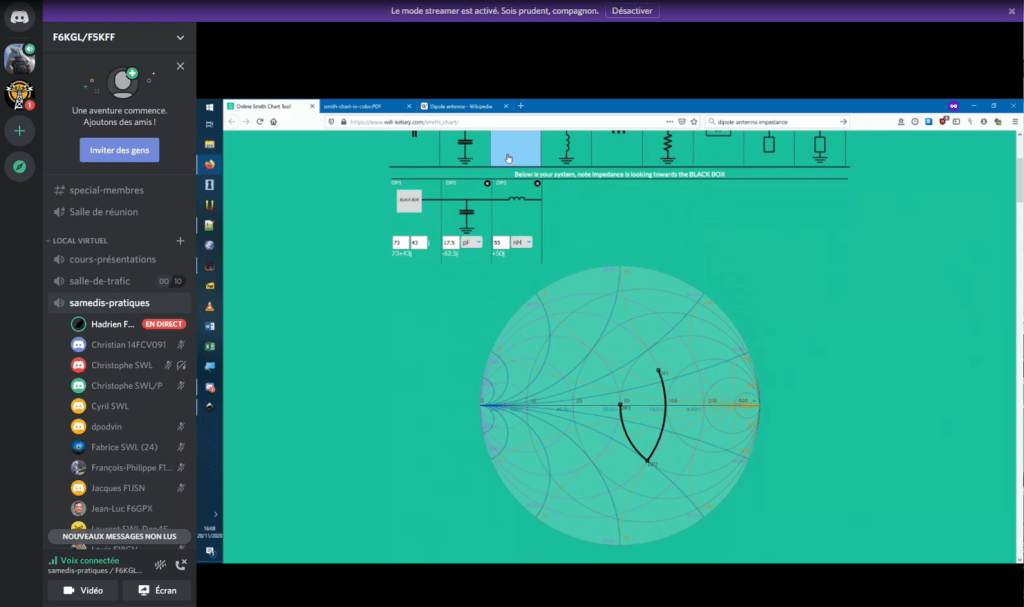
Task: Add a shunt inductor from the component palette
Action: pyautogui.click(x=566, y=148)
